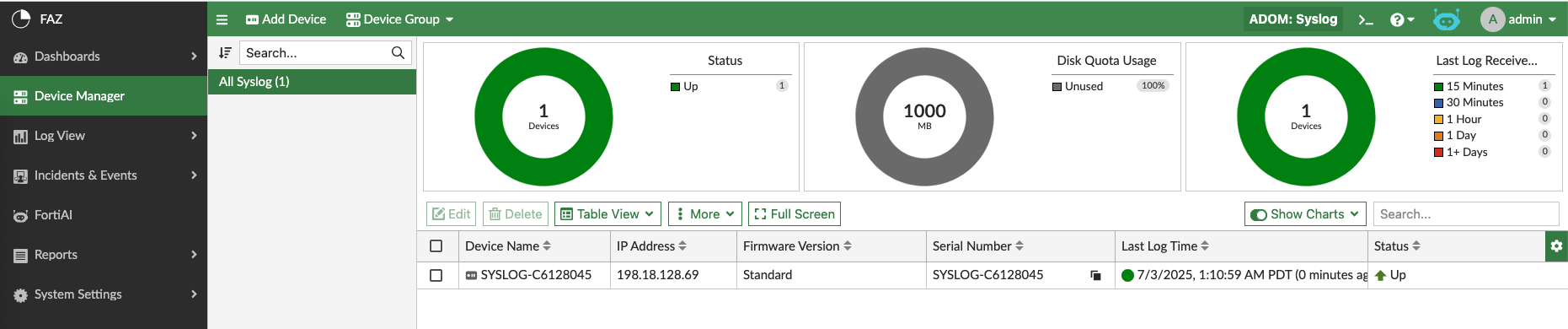Sort by Last Log Time column arrows
This screenshot has width=1568, height=329.
coord(1205,245)
